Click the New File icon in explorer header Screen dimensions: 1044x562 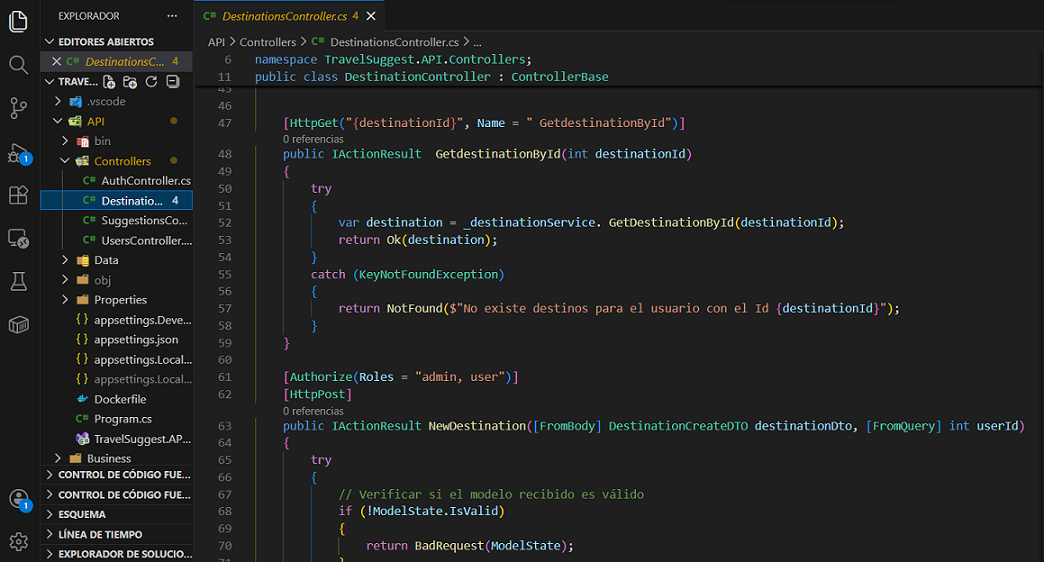(109, 81)
